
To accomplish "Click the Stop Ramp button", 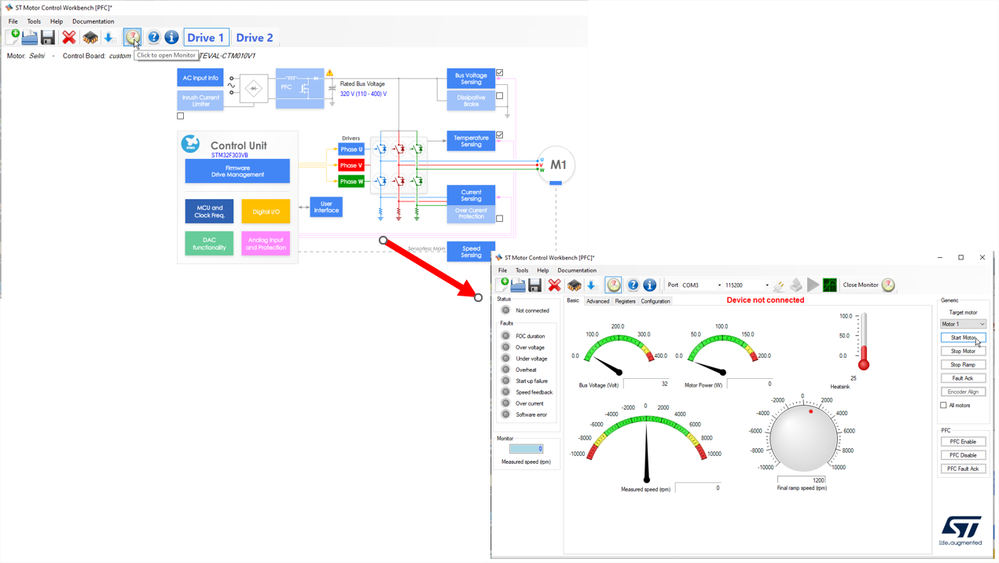I will [x=963, y=365].
